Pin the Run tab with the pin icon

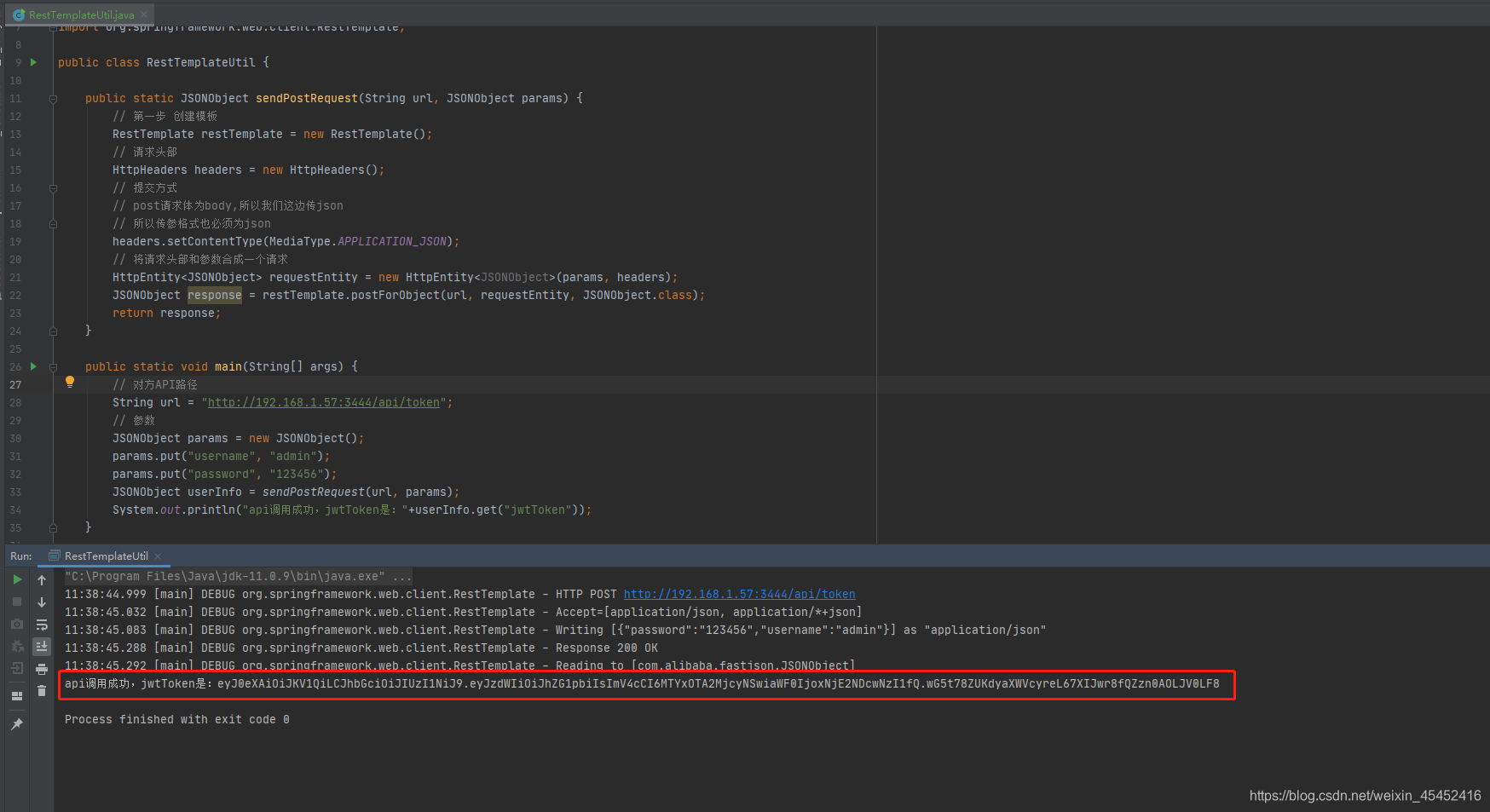coord(17,724)
